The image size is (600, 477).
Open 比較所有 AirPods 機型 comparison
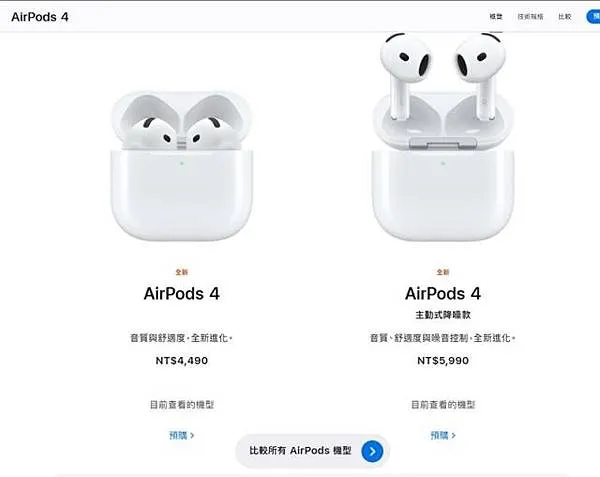point(313,451)
